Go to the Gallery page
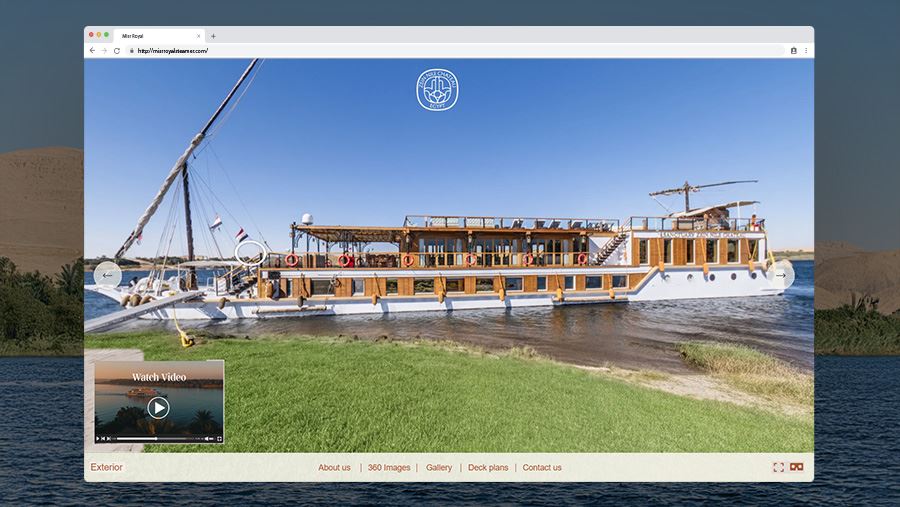 [439, 467]
